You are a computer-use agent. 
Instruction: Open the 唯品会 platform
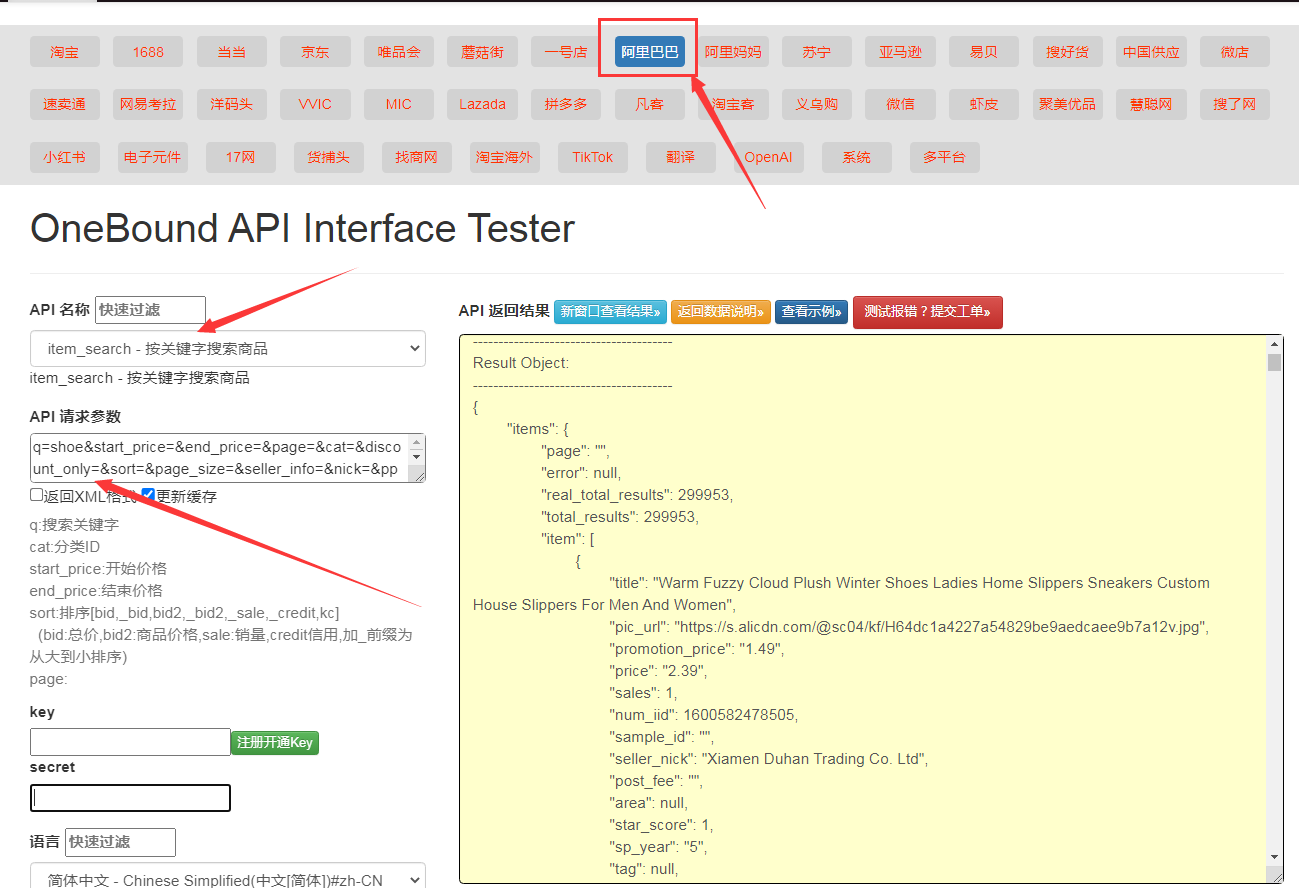(x=399, y=52)
